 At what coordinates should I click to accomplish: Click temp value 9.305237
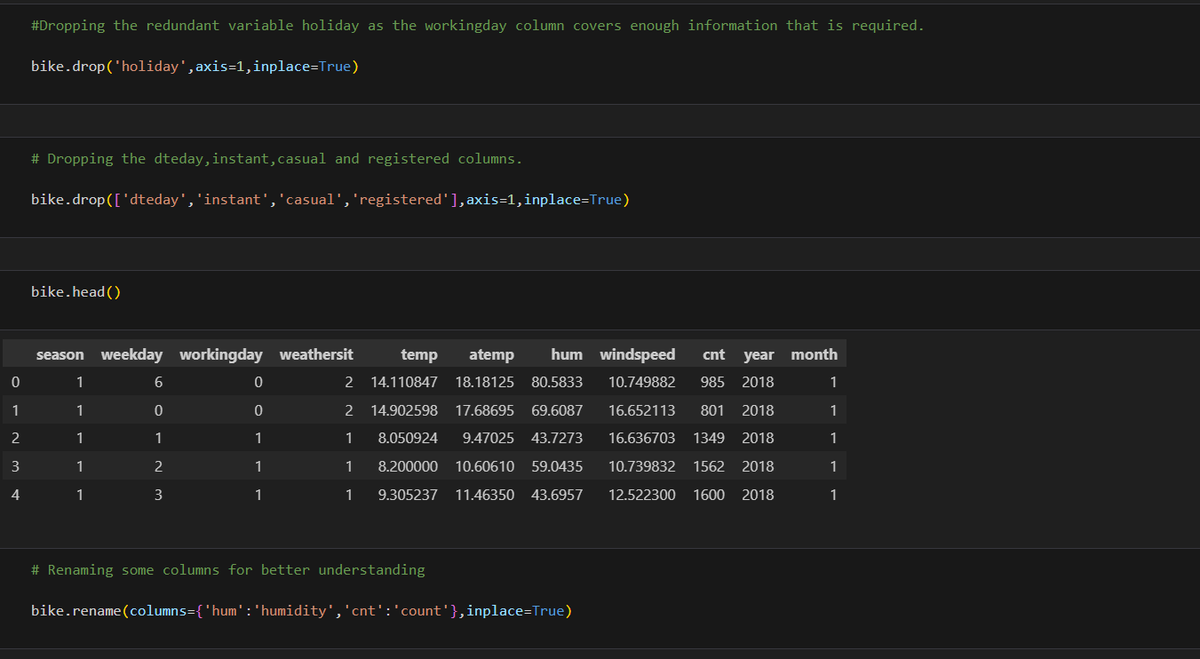click(x=408, y=494)
